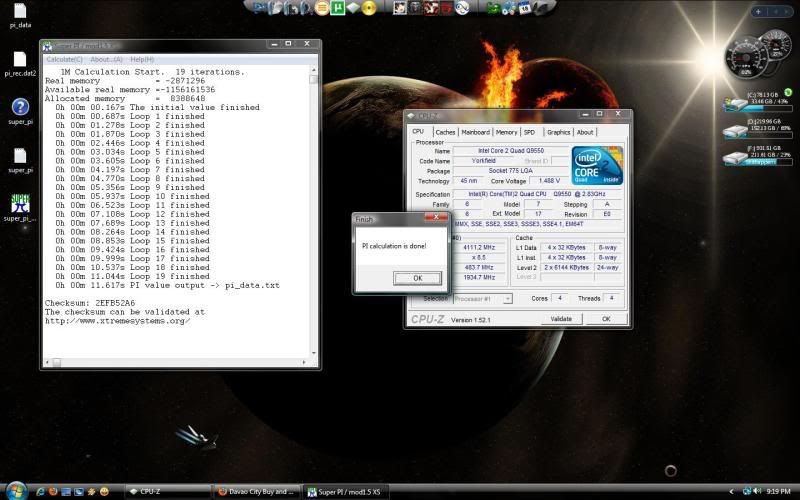
Task: Click the green refresh icon on drive gadget
Action: pos(788,92)
